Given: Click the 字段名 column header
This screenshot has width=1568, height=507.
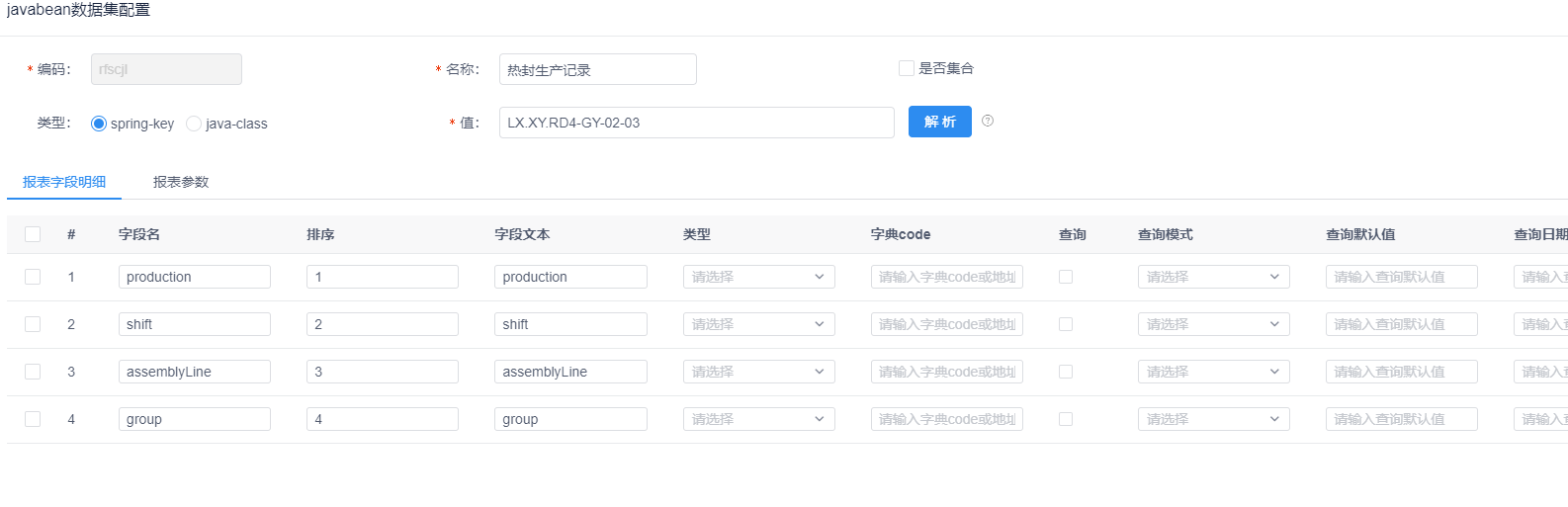Looking at the screenshot, I should (x=139, y=234).
